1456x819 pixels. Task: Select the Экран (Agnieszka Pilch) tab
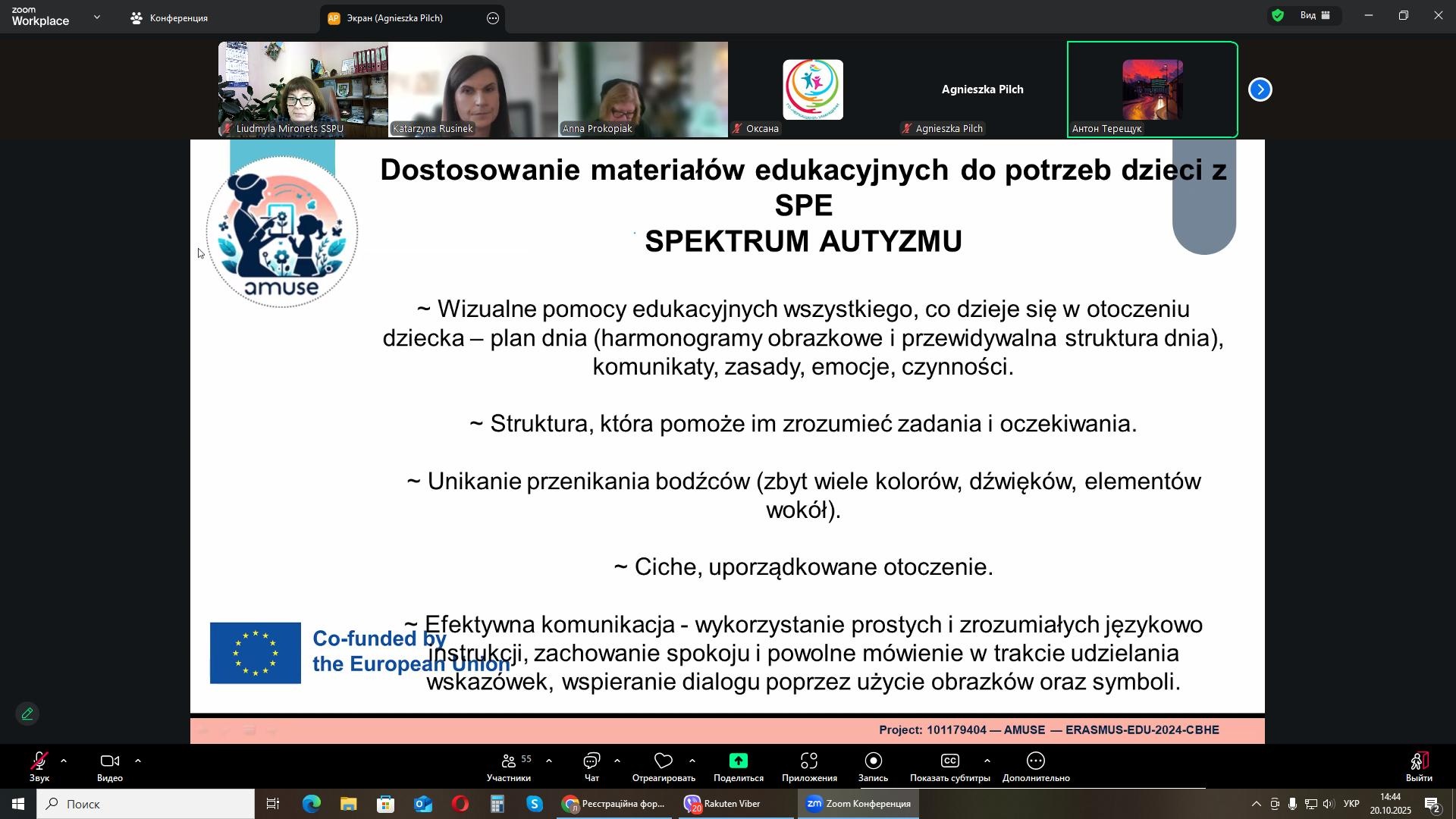(394, 18)
